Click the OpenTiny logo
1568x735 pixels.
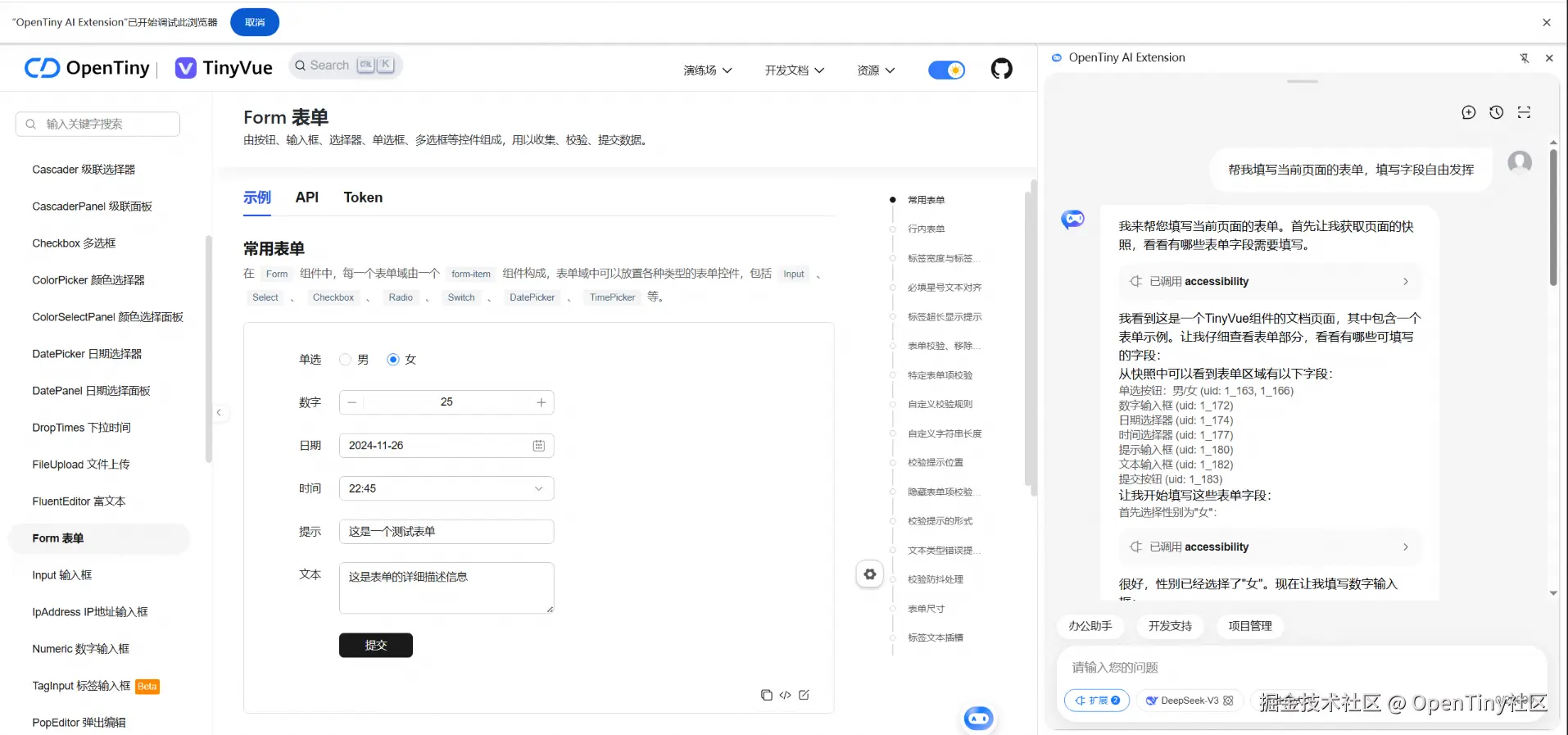click(x=87, y=68)
